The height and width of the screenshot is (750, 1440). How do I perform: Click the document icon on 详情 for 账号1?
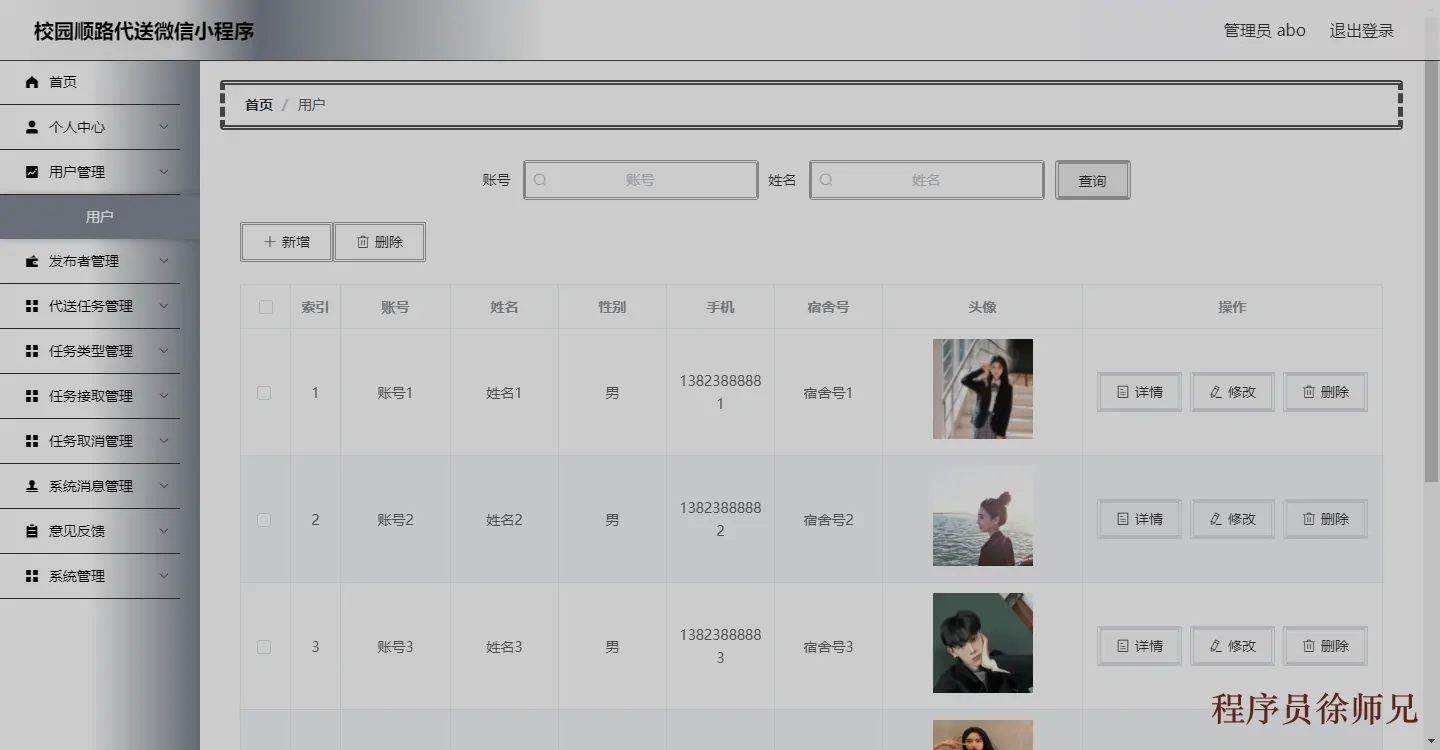(x=1123, y=392)
